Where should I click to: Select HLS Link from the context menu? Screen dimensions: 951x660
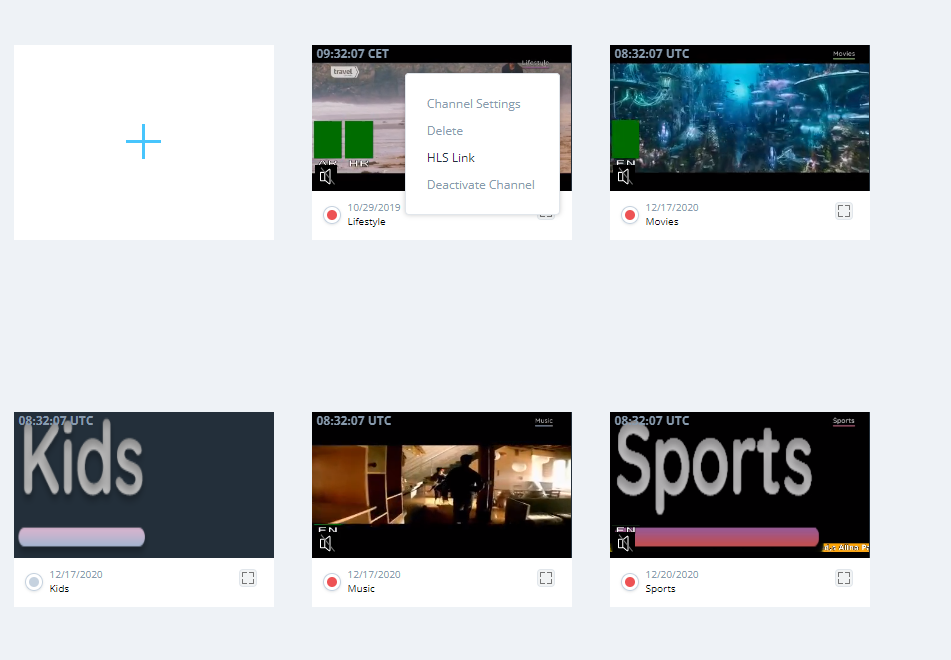[x=451, y=158]
